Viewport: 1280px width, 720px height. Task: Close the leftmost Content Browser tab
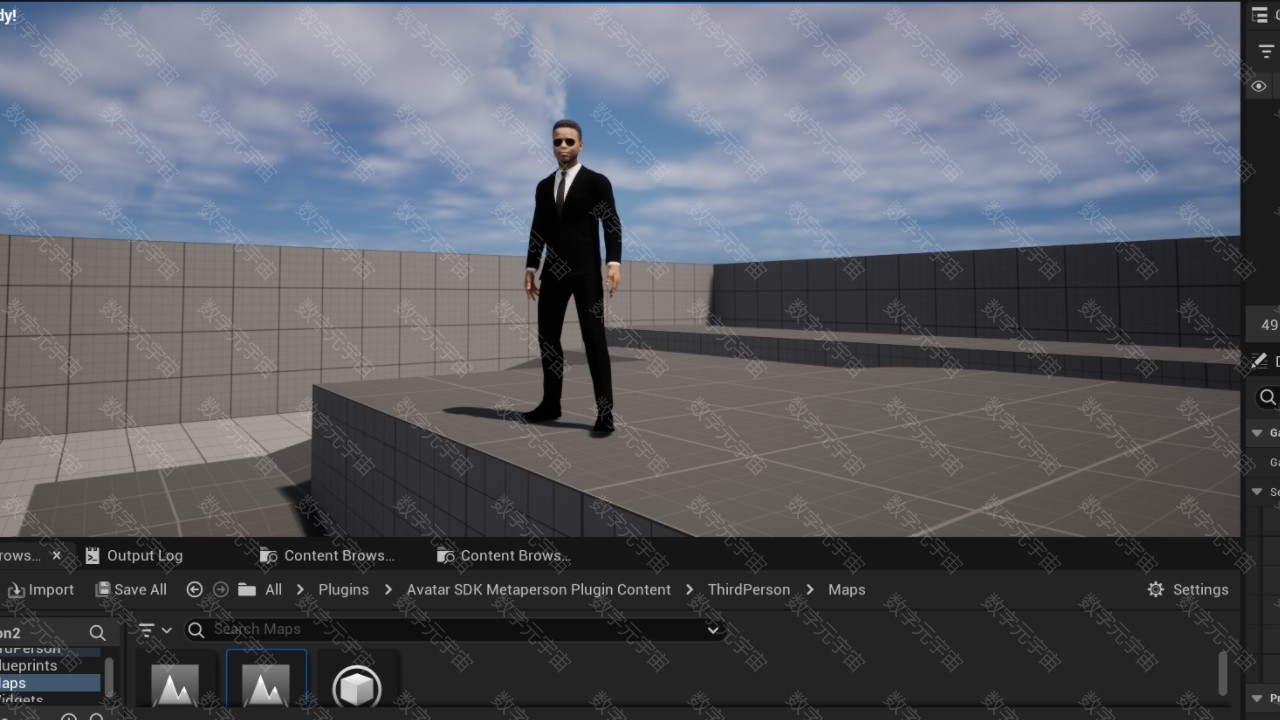57,555
